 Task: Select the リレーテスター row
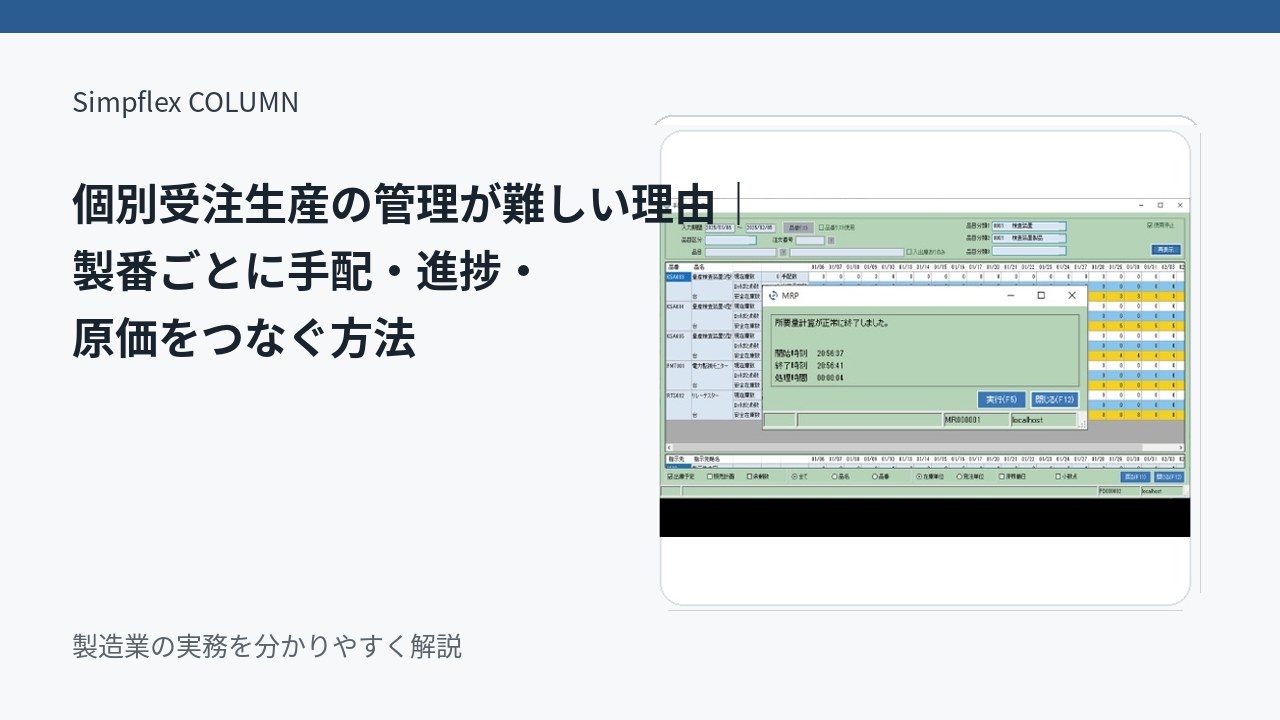click(x=706, y=396)
